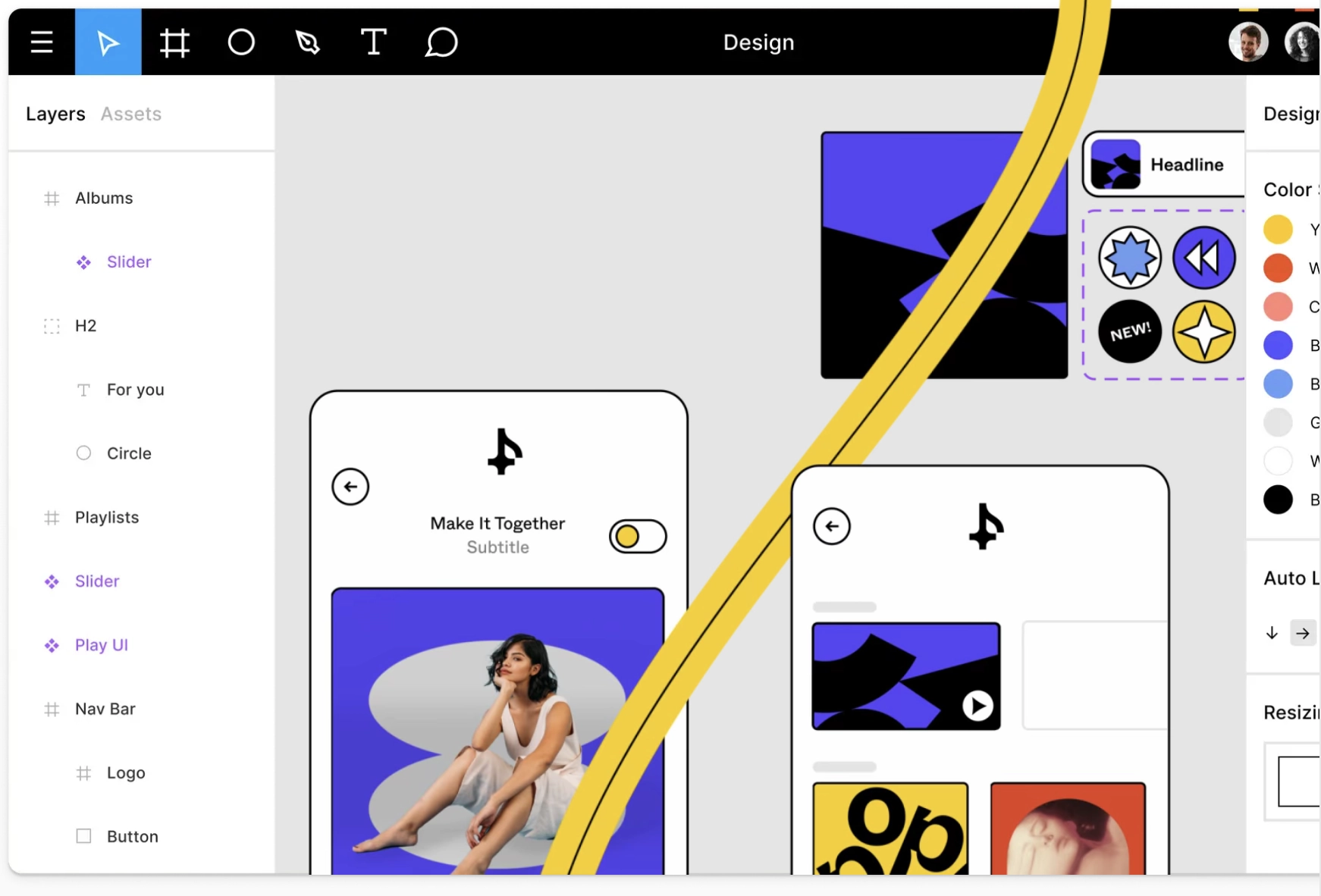Select the Text tool
The width and height of the screenshot is (1321, 896).
click(x=373, y=42)
